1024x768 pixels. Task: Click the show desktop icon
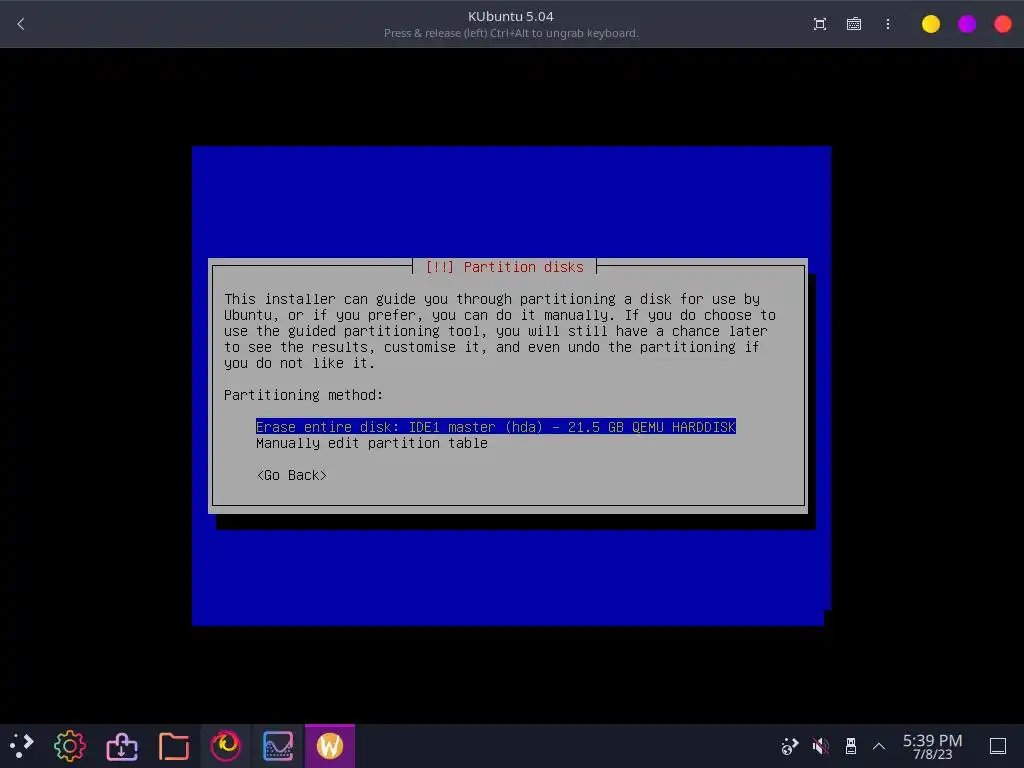pyautogui.click(x=998, y=745)
